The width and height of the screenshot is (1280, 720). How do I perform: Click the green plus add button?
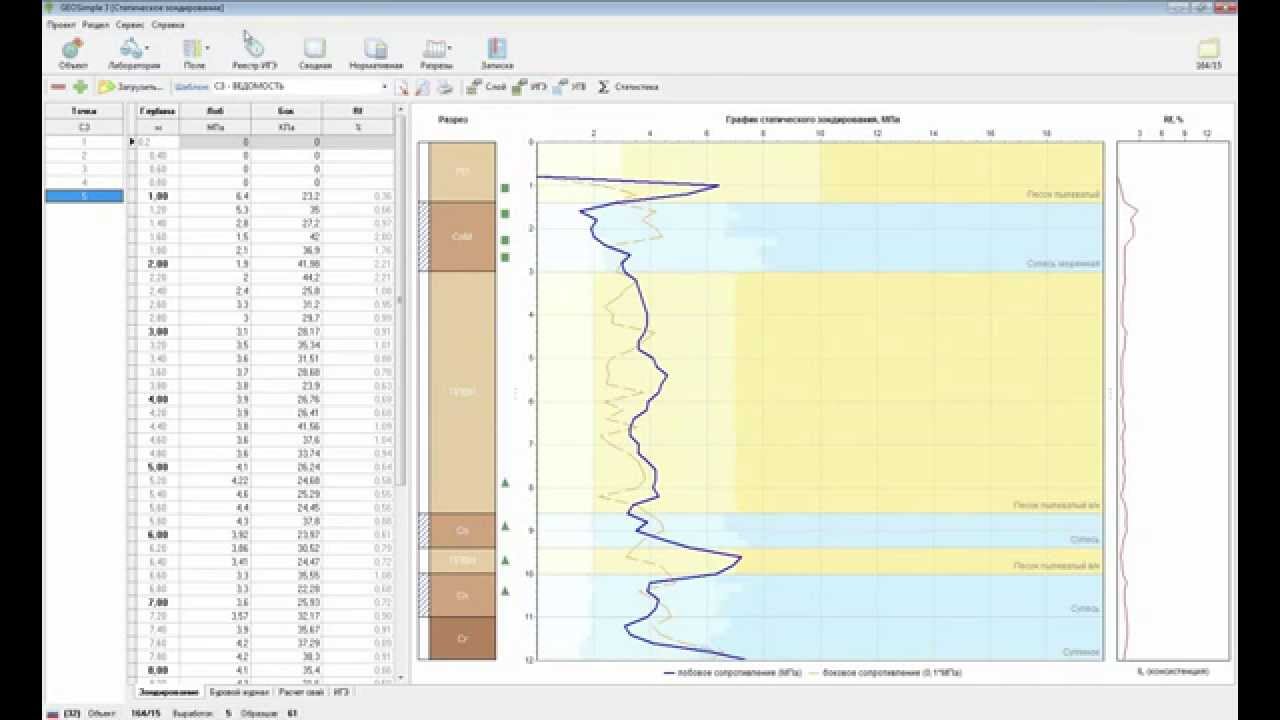(x=80, y=87)
